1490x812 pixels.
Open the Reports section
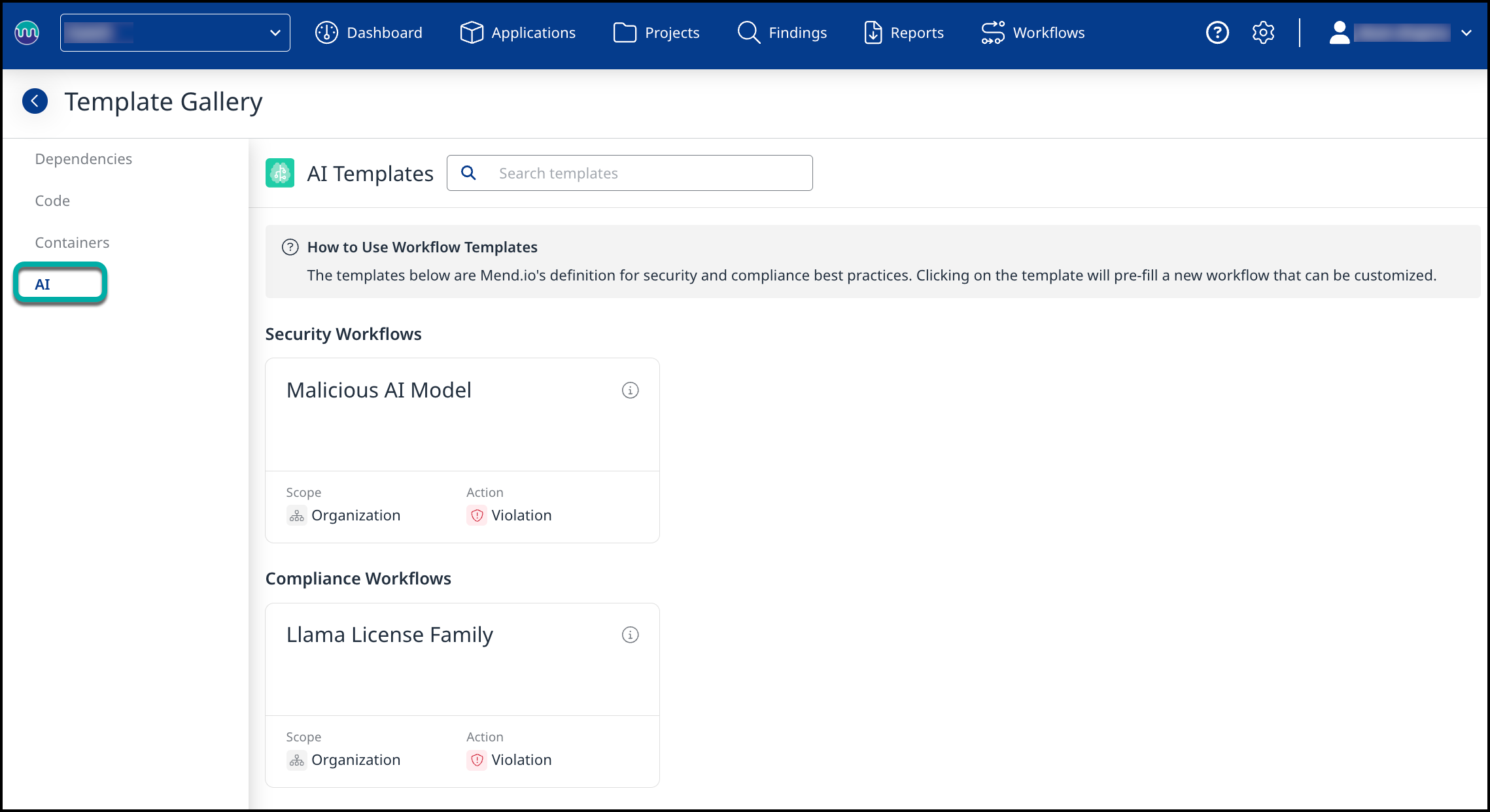pyautogui.click(x=904, y=33)
